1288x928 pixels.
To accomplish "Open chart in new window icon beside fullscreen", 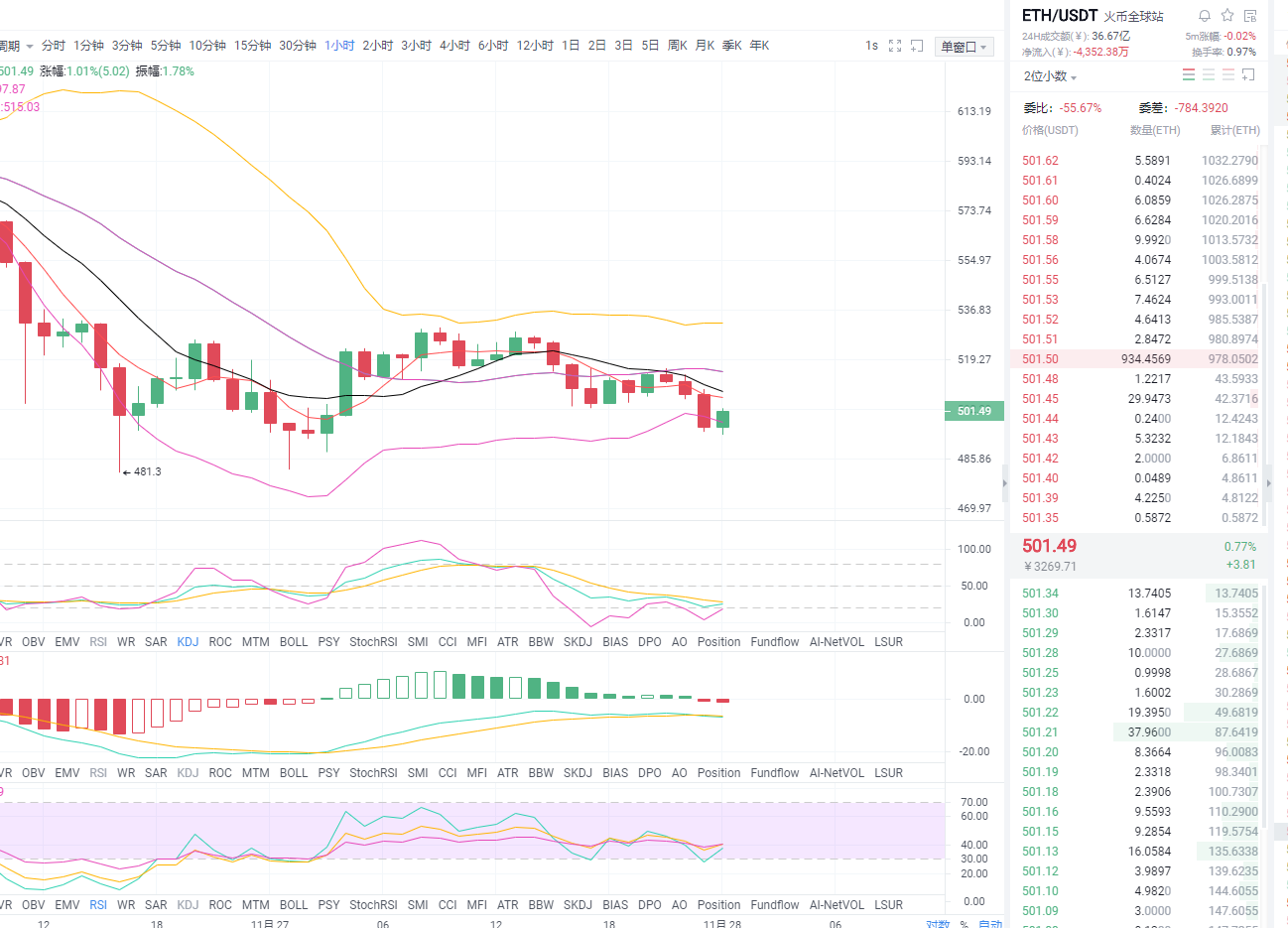I will (917, 46).
